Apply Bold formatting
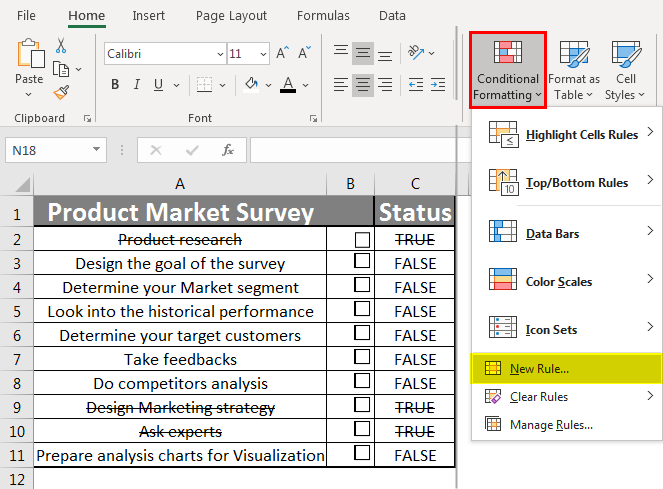This screenshot has height=489, width=663. [x=113, y=84]
